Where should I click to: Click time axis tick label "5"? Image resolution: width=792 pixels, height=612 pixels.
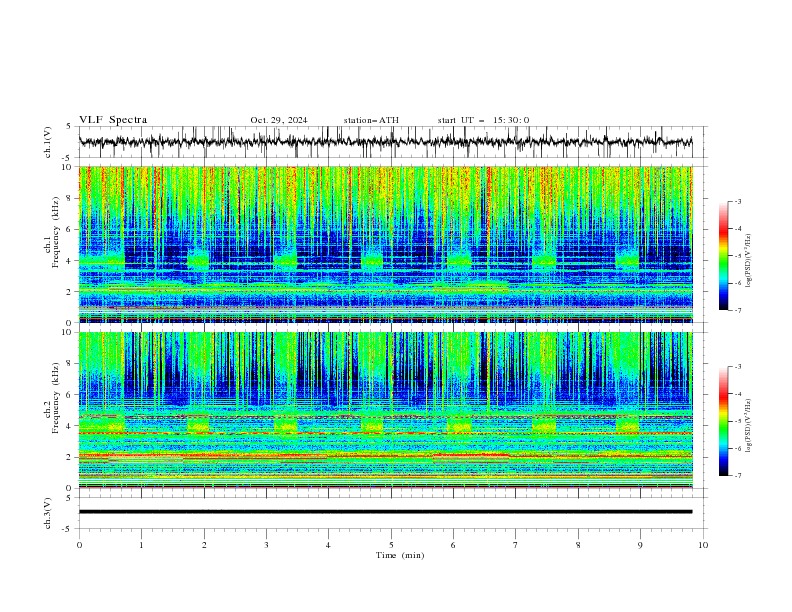coord(391,545)
